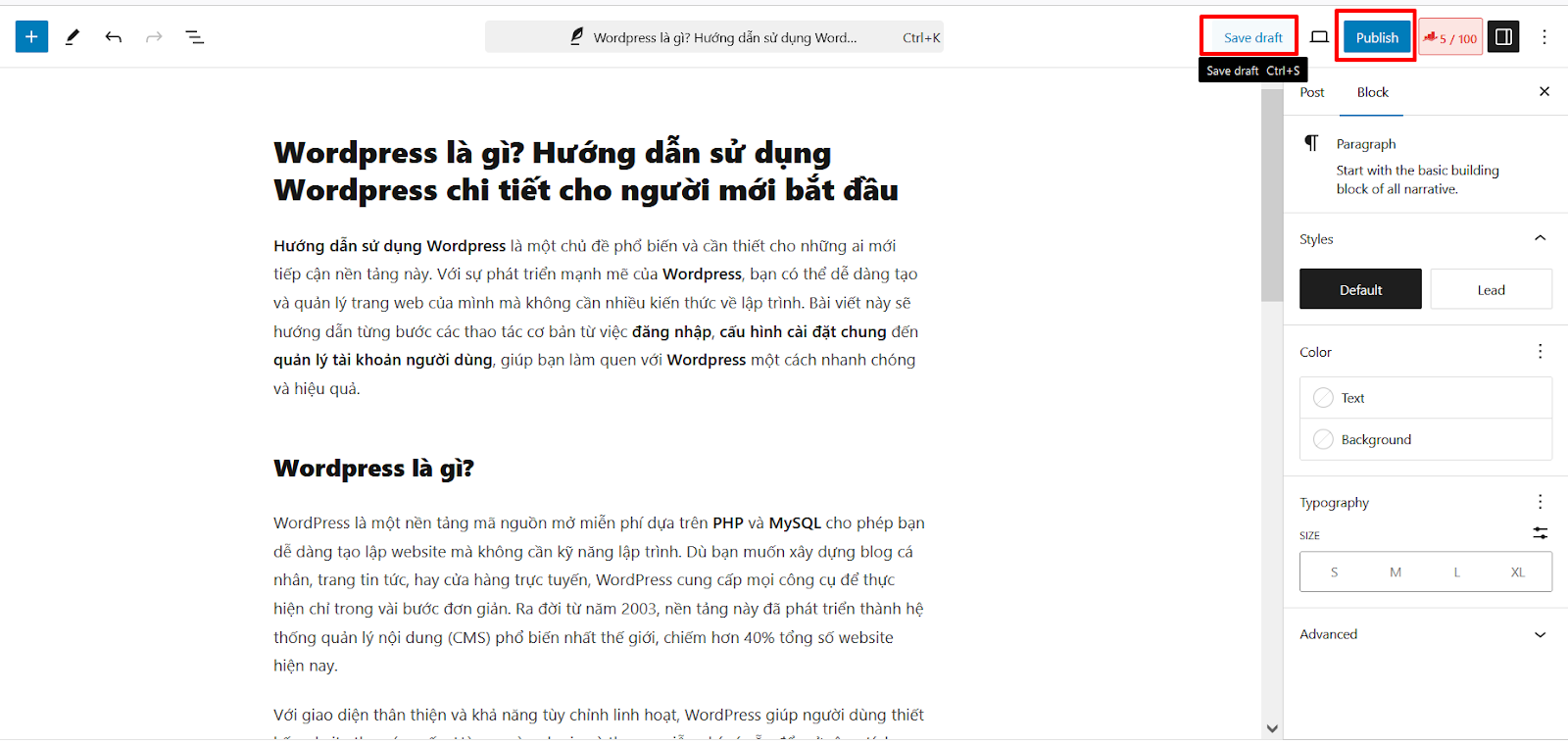Choose font size M
The width and height of the screenshot is (1568, 745).
tap(1396, 571)
